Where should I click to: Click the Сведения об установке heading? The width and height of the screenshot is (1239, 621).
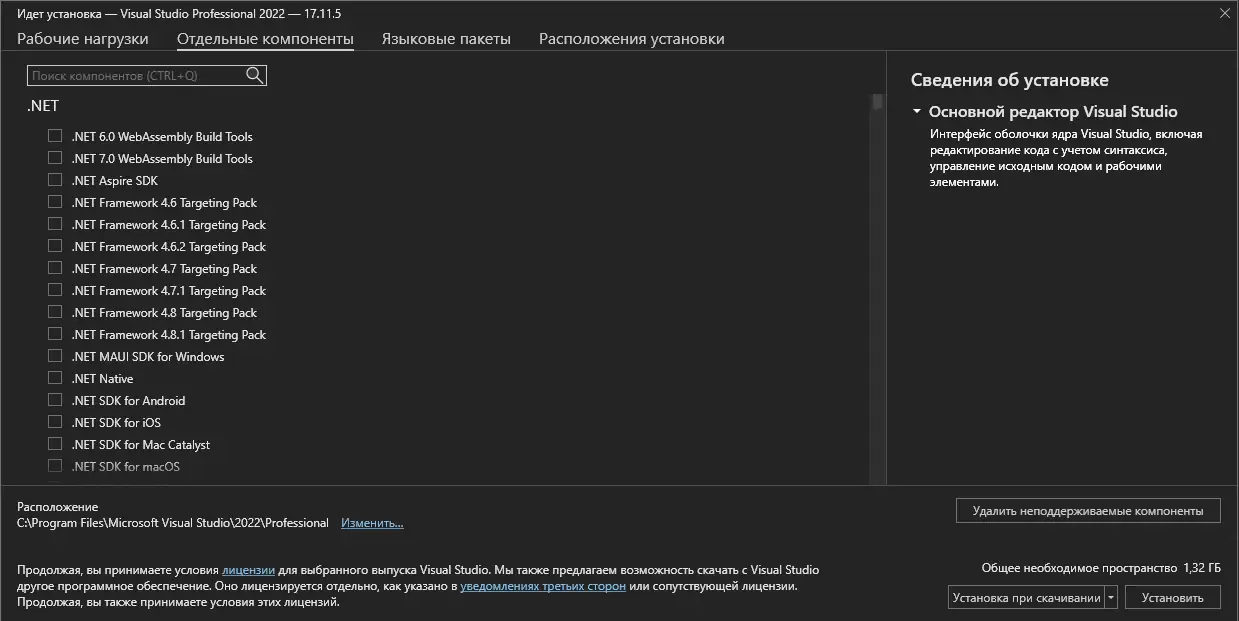point(1010,80)
